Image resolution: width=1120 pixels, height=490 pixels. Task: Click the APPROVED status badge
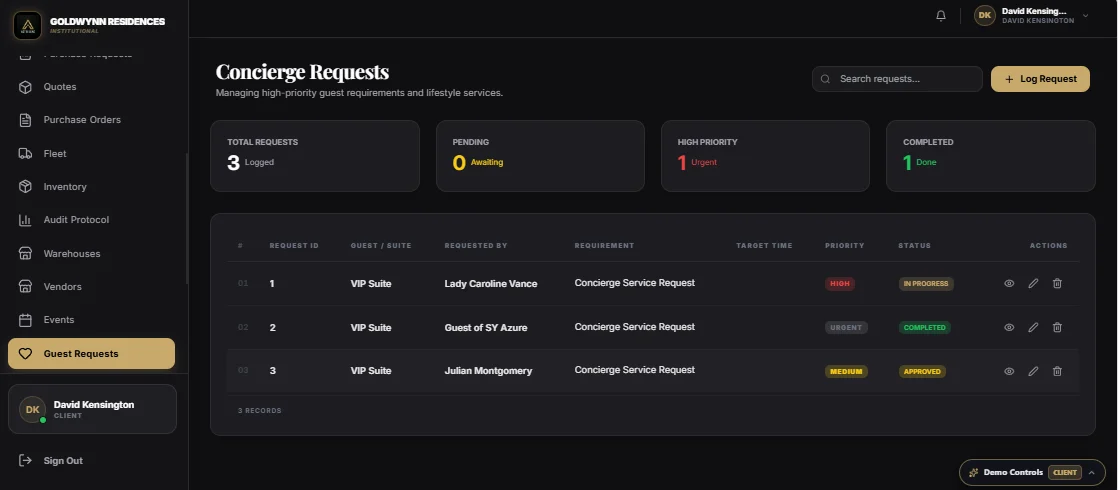(922, 371)
